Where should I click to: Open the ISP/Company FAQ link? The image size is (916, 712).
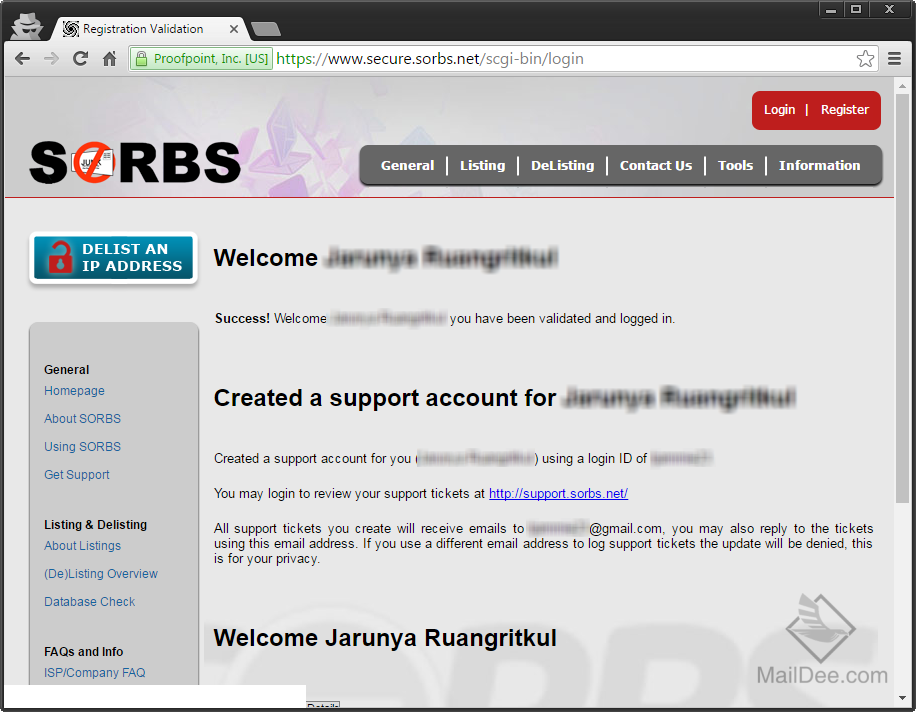click(95, 673)
